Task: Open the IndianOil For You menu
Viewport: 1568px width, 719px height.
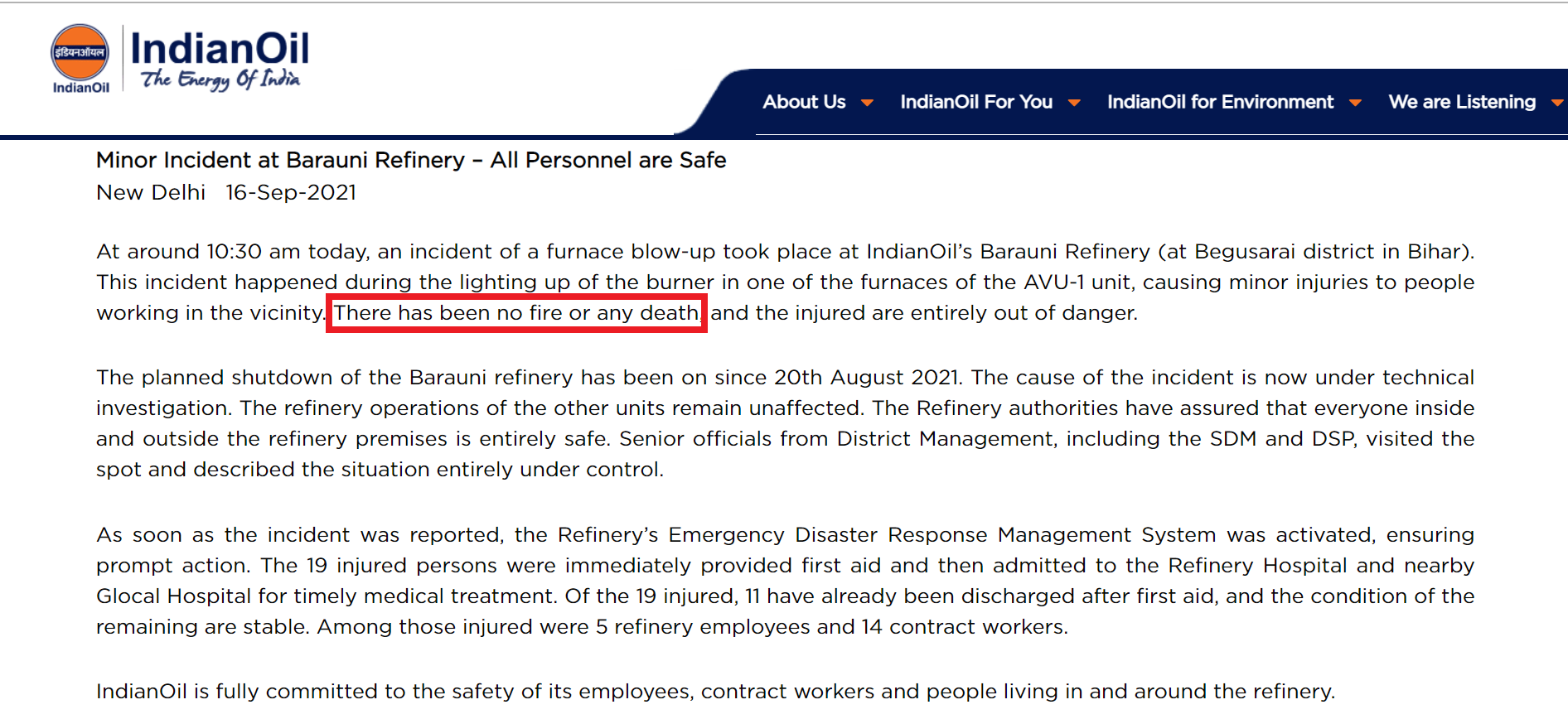Action: click(976, 102)
